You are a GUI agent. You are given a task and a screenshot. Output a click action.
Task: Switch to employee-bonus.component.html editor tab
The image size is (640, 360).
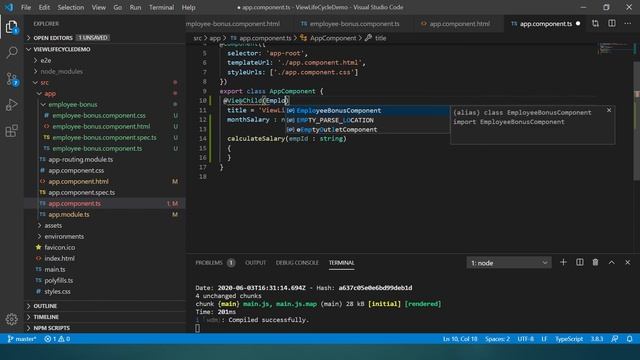[240, 24]
